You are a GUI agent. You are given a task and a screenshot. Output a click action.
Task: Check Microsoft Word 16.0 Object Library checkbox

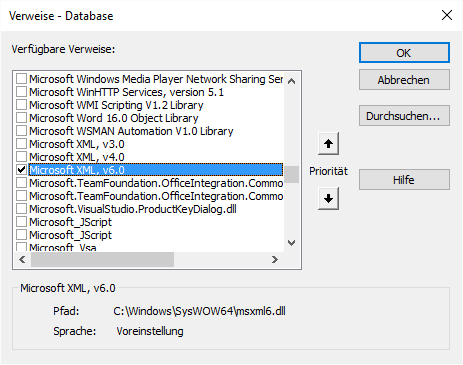point(22,118)
